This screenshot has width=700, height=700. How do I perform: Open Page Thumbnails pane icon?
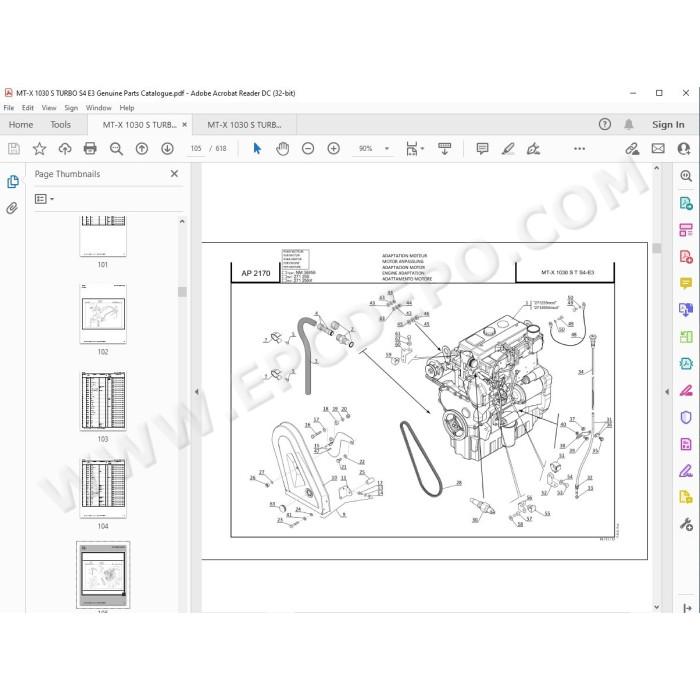(x=13, y=182)
